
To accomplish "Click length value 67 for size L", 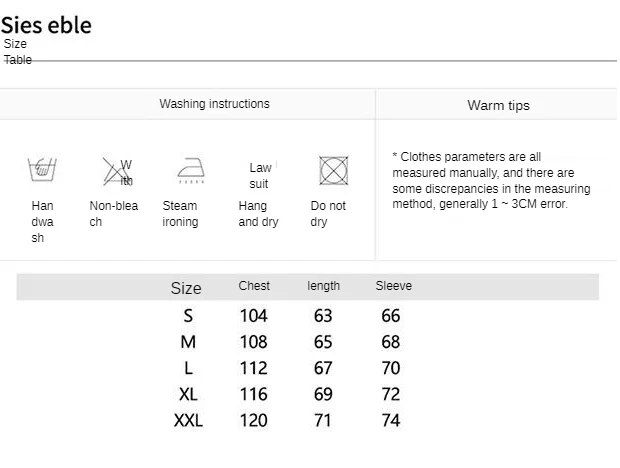I will click(323, 368).
